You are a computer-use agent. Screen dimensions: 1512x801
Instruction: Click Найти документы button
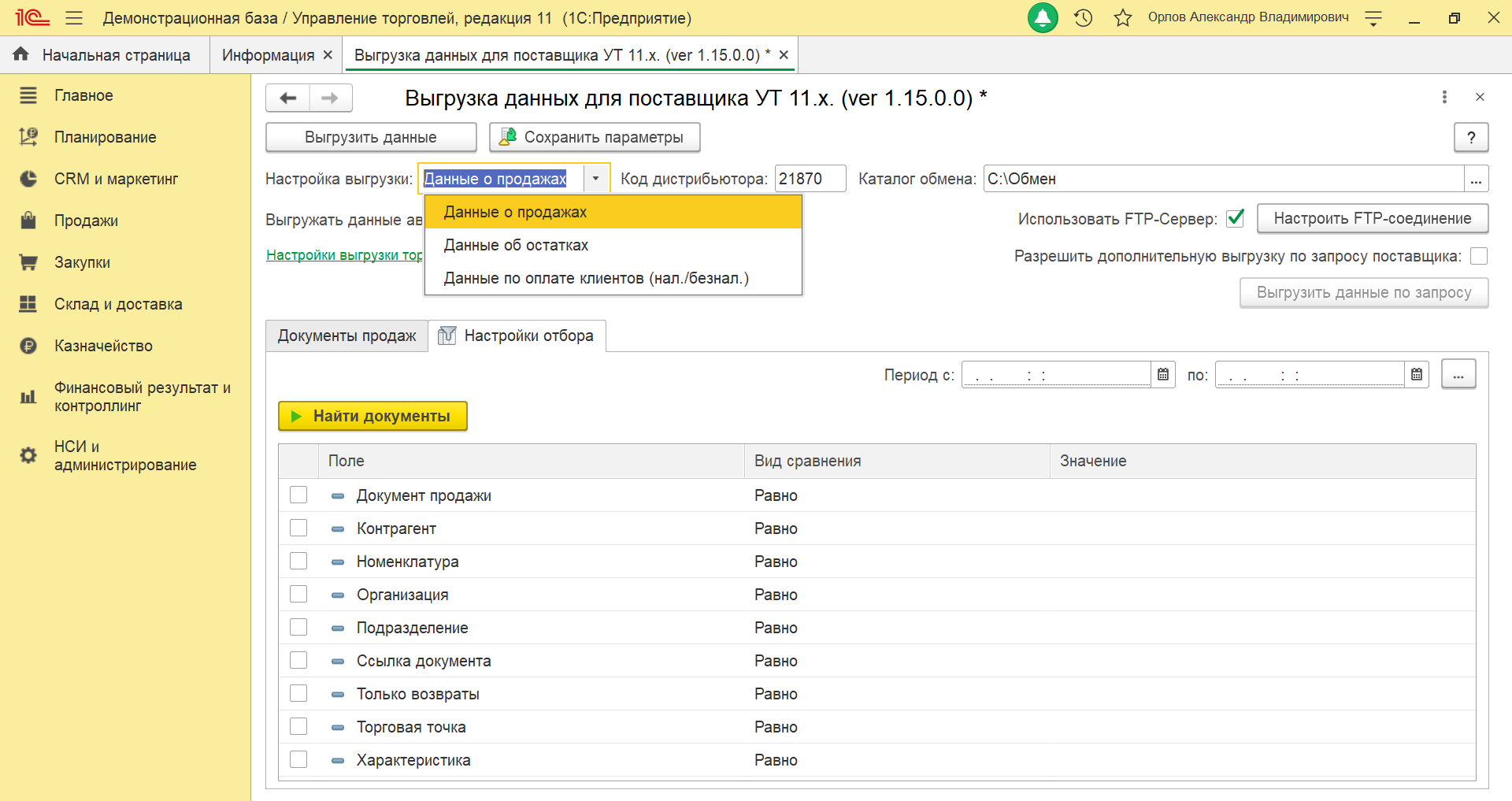pyautogui.click(x=372, y=416)
